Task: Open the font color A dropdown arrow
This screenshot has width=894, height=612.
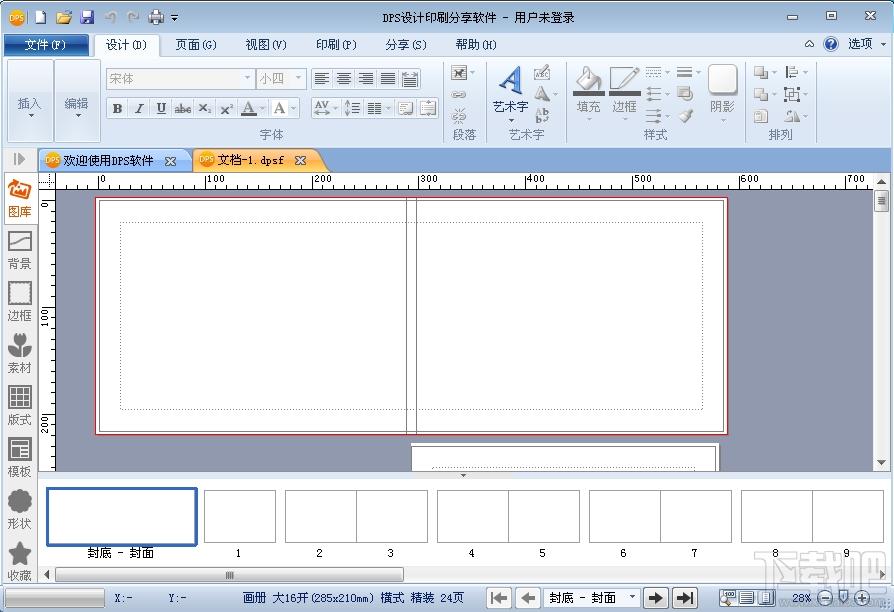Action: click(x=262, y=108)
